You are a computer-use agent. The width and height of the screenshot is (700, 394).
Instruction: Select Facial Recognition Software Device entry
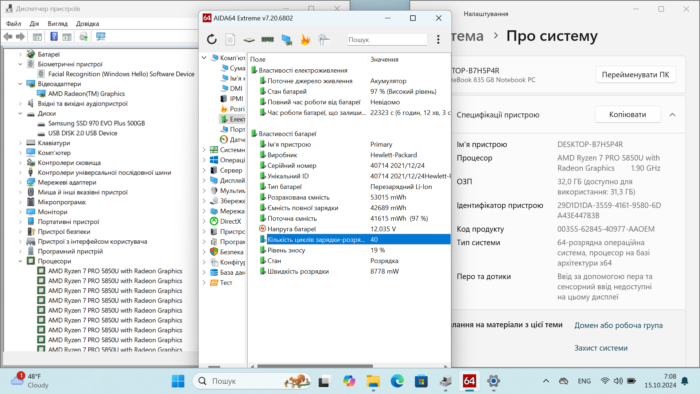pyautogui.click(x=121, y=74)
